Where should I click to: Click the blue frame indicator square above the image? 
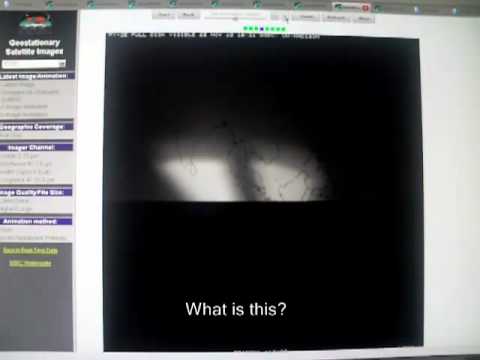262,29
